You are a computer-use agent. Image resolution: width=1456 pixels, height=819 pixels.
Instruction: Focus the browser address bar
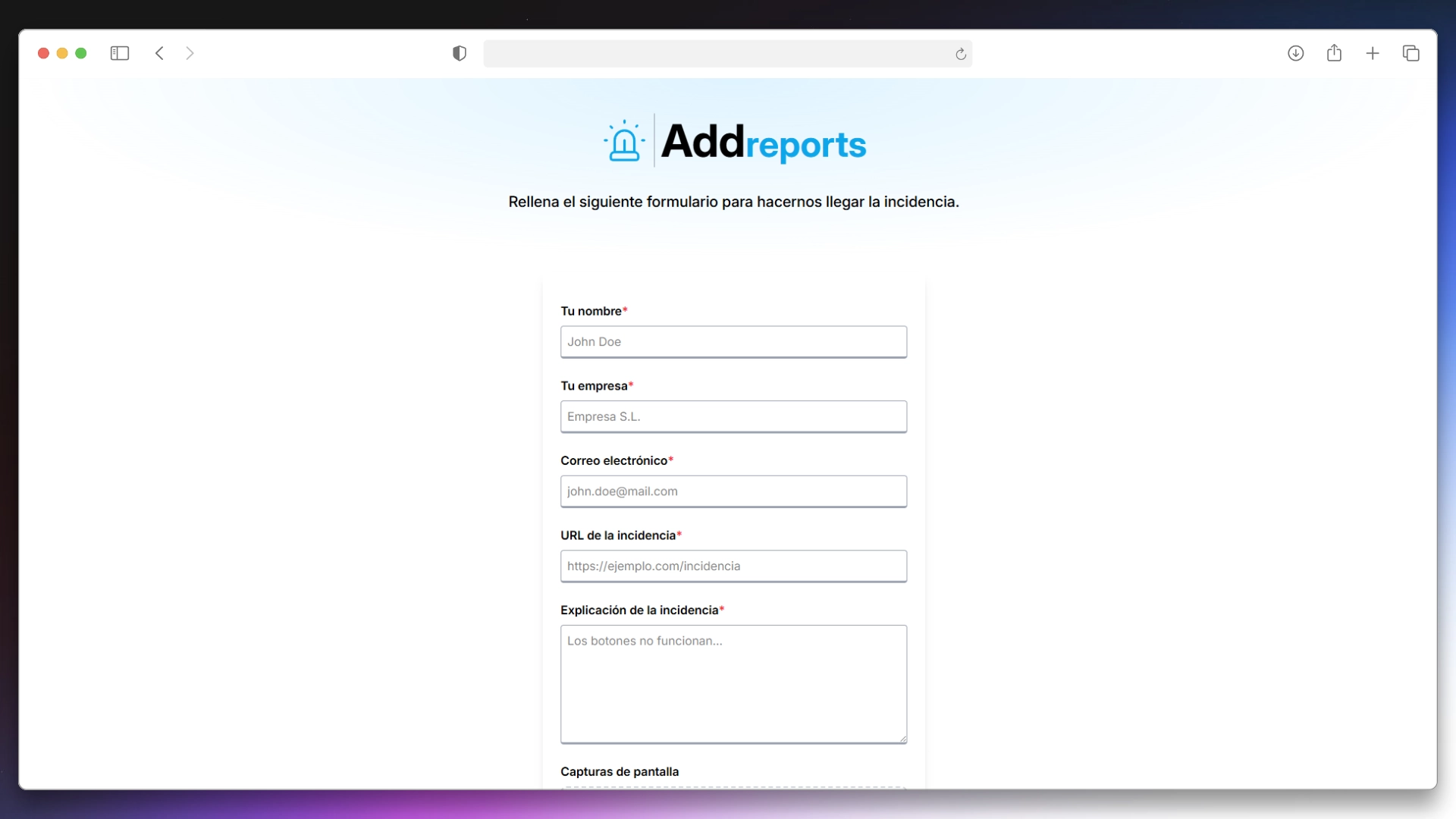(728, 54)
